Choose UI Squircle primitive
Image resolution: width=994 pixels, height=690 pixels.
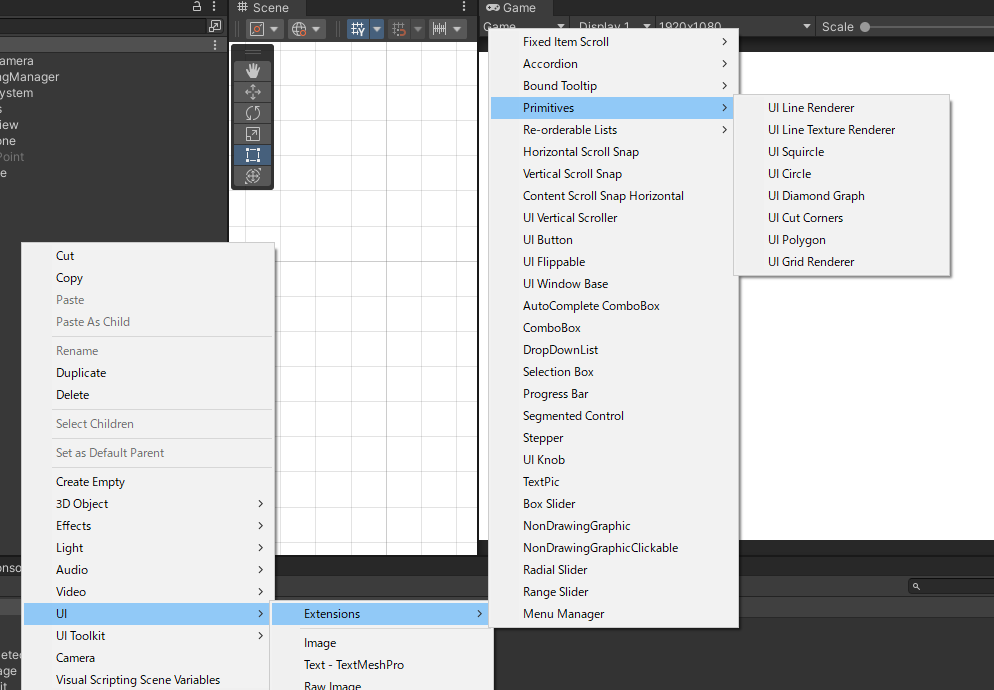click(842, 152)
